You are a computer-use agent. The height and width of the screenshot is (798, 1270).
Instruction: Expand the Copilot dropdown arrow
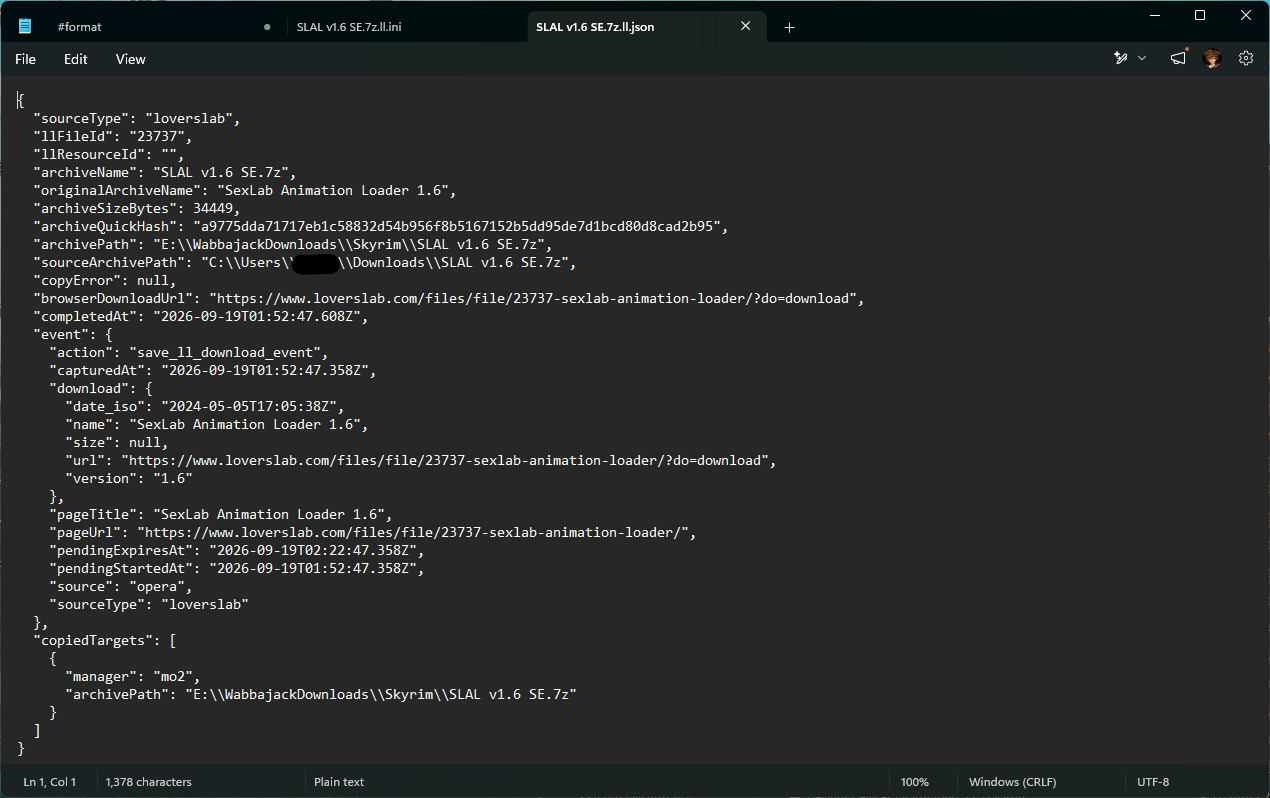click(x=1142, y=59)
